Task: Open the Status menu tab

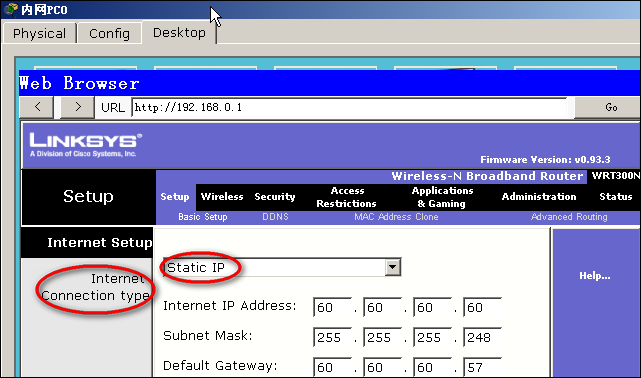Action: point(616,197)
